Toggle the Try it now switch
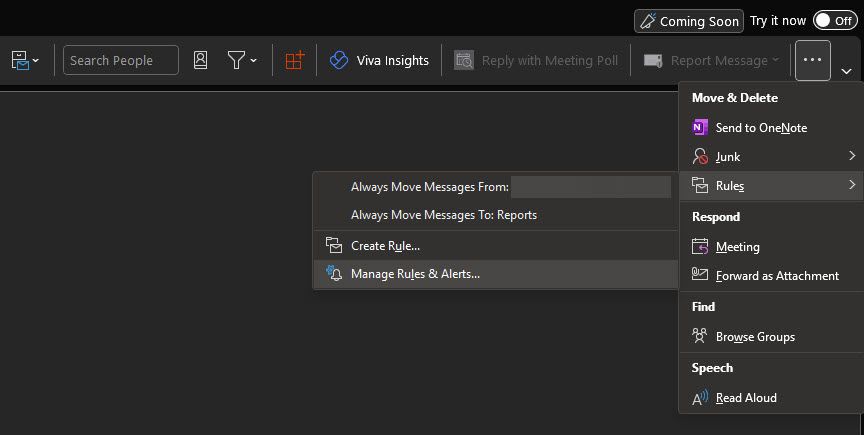Viewport: 864px width, 435px height. 835,20
